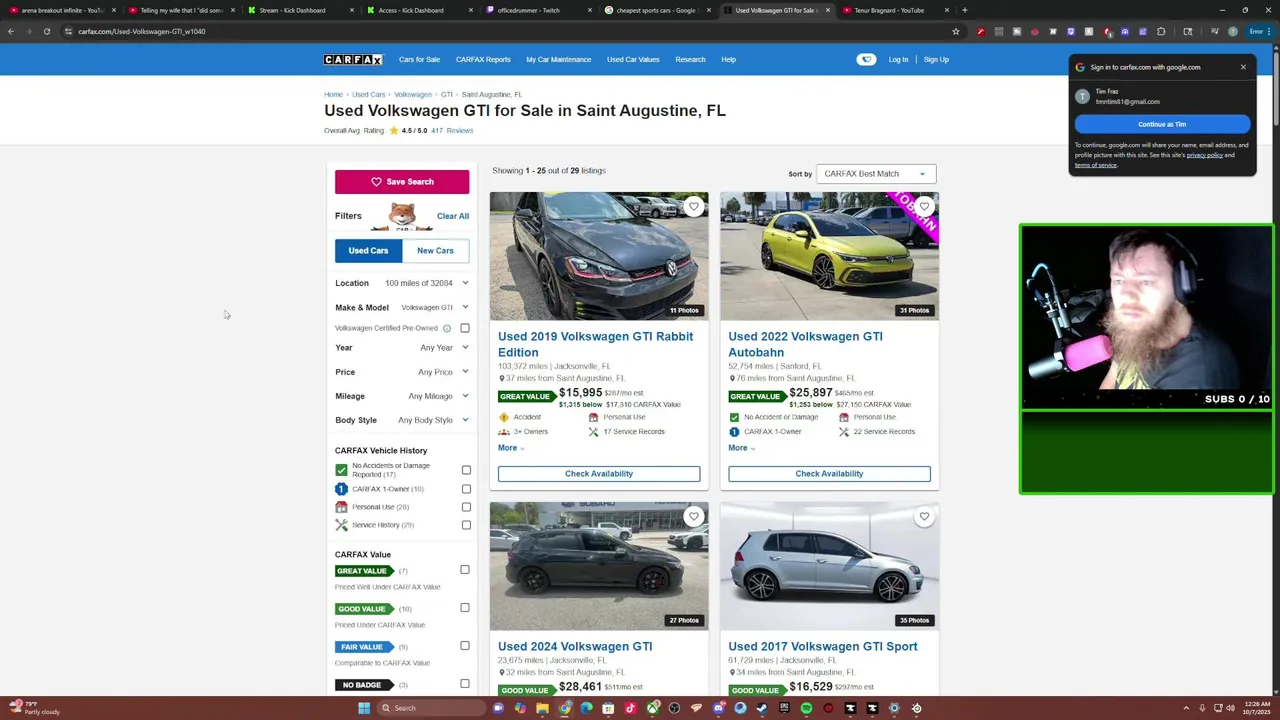Viewport: 1280px width, 720px height.
Task: Open TikTok from the taskbar
Action: coord(630,708)
